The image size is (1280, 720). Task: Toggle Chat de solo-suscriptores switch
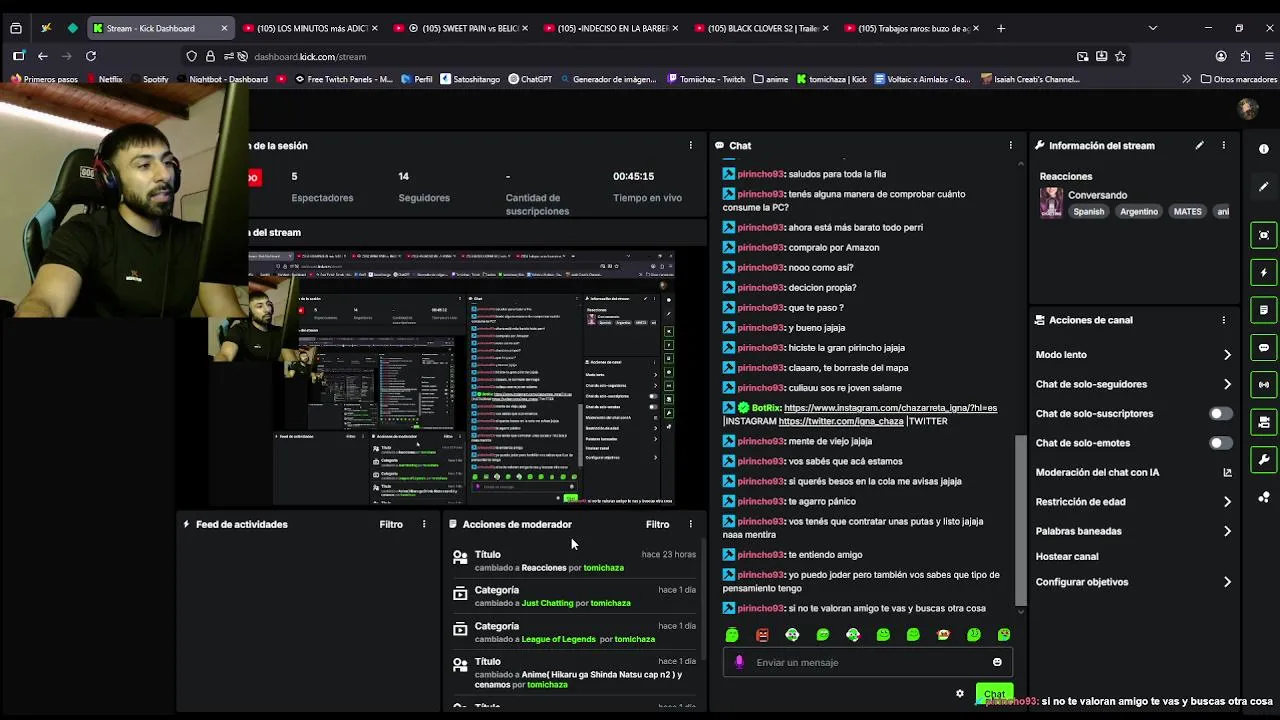pos(1219,413)
